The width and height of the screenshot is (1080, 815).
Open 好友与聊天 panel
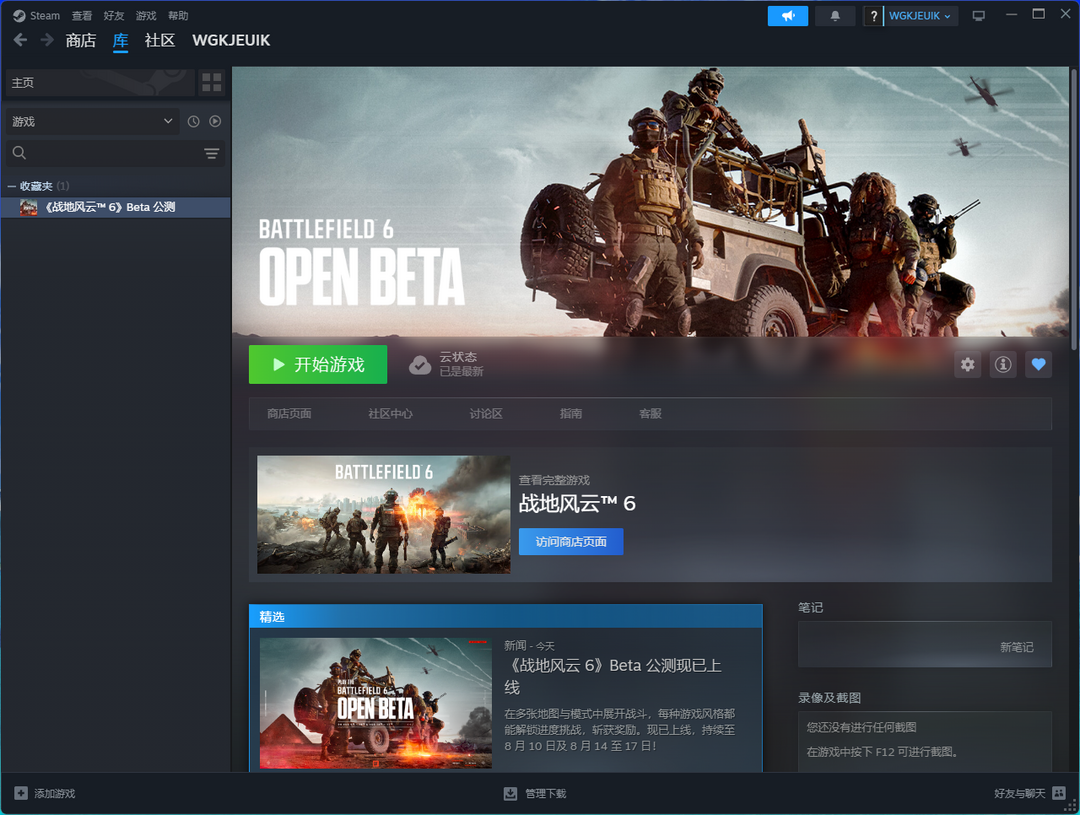[1030, 794]
